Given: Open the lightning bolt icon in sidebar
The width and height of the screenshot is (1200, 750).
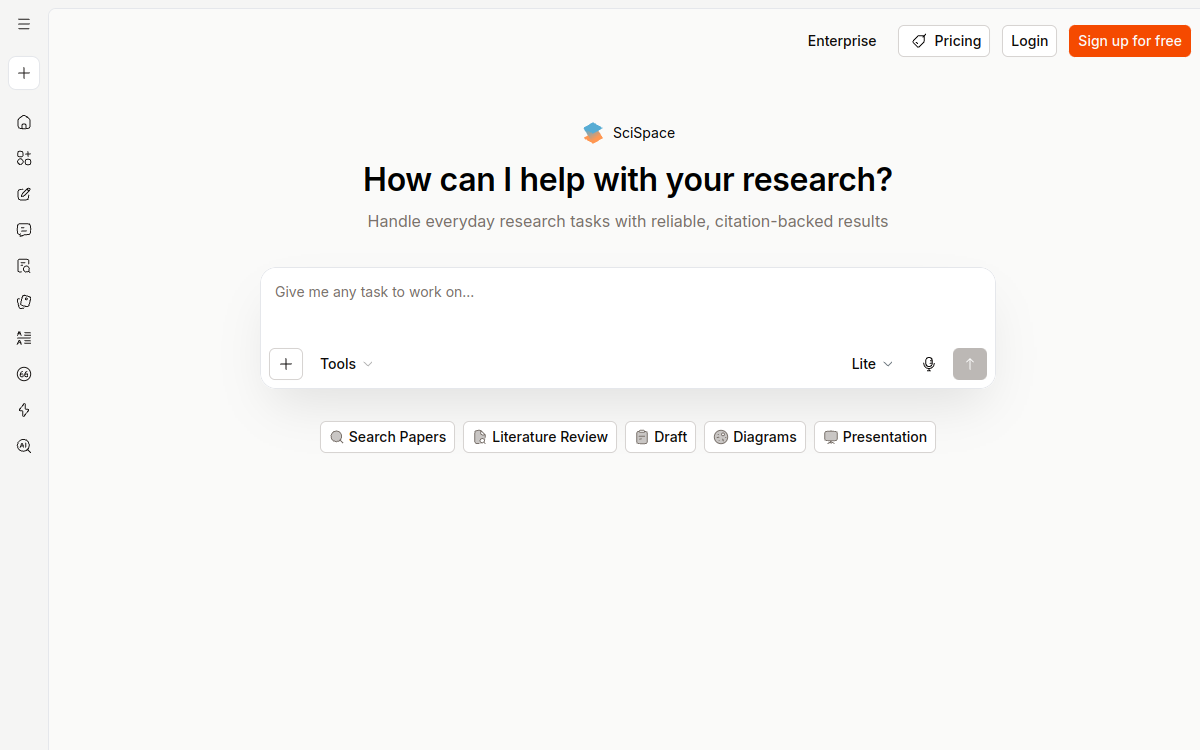Looking at the screenshot, I should pos(24,410).
